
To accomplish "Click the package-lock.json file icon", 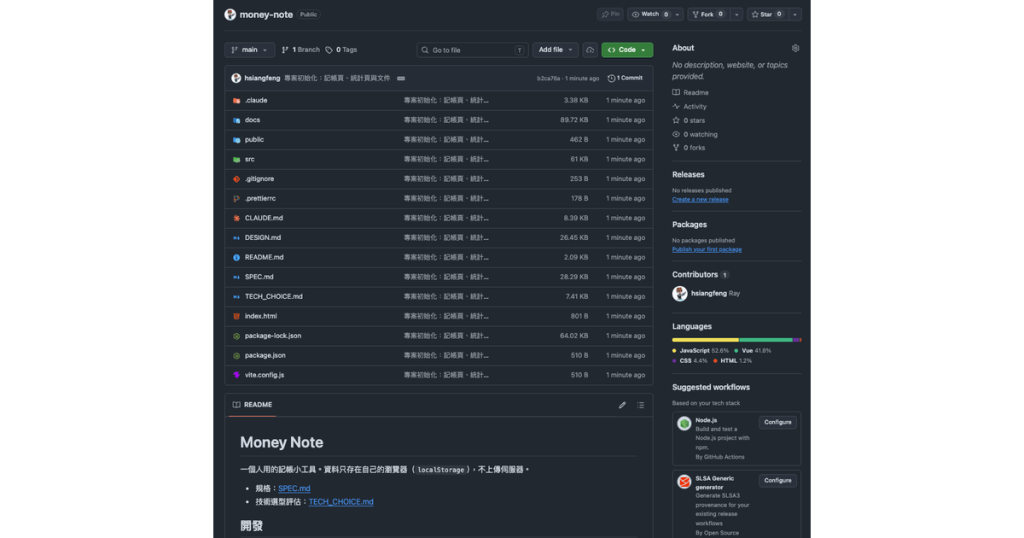I will (236, 336).
